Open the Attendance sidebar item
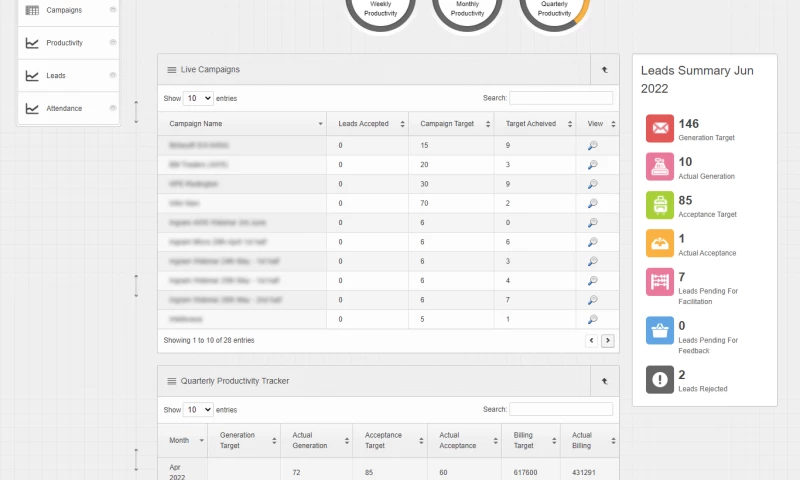800x480 pixels. (68, 108)
